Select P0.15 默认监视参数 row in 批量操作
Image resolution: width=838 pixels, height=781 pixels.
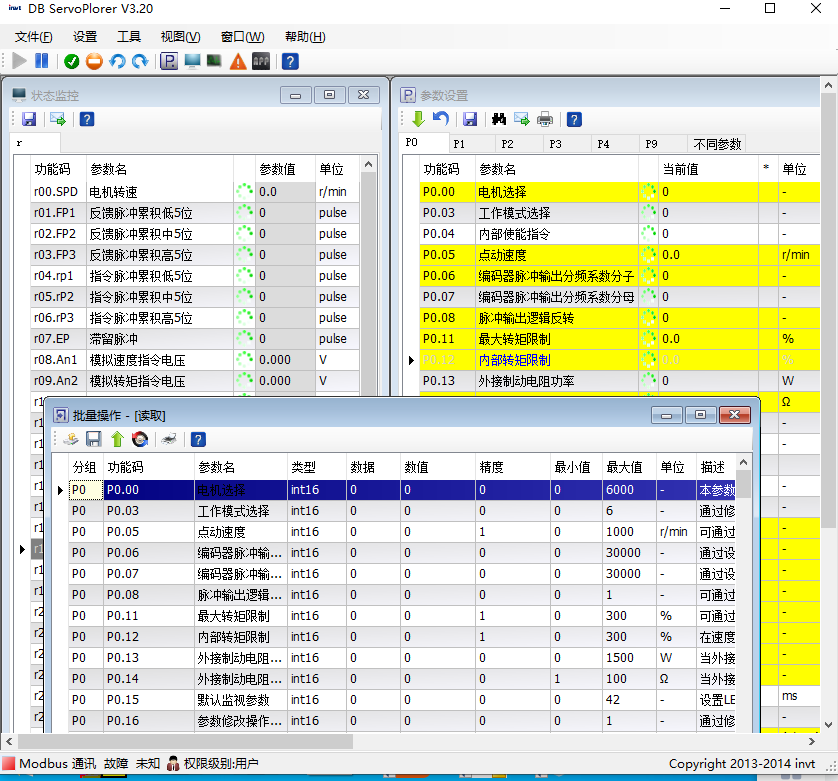[x=402, y=700]
